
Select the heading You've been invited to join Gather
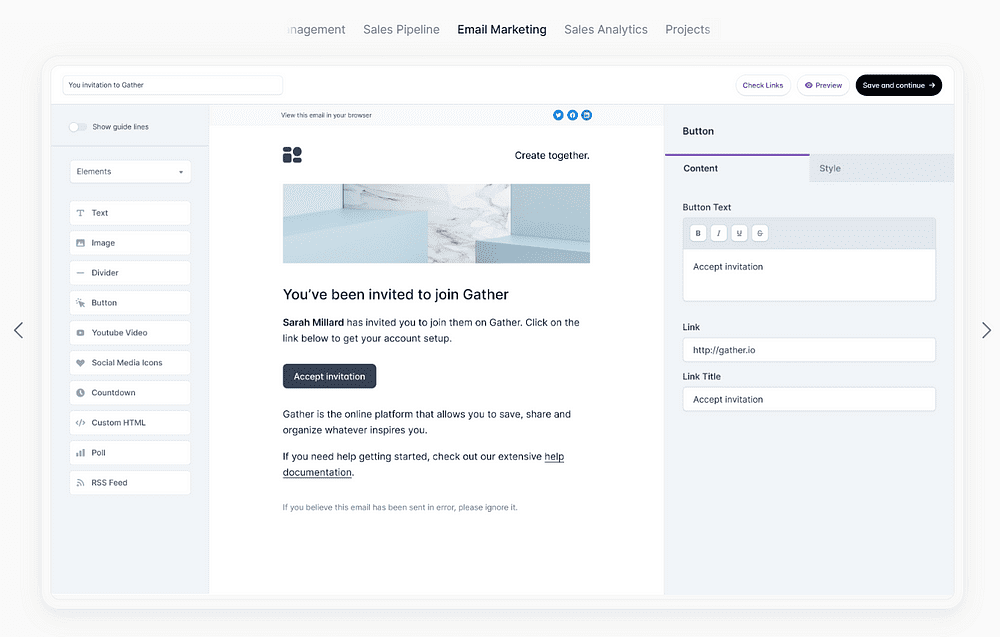(x=395, y=295)
